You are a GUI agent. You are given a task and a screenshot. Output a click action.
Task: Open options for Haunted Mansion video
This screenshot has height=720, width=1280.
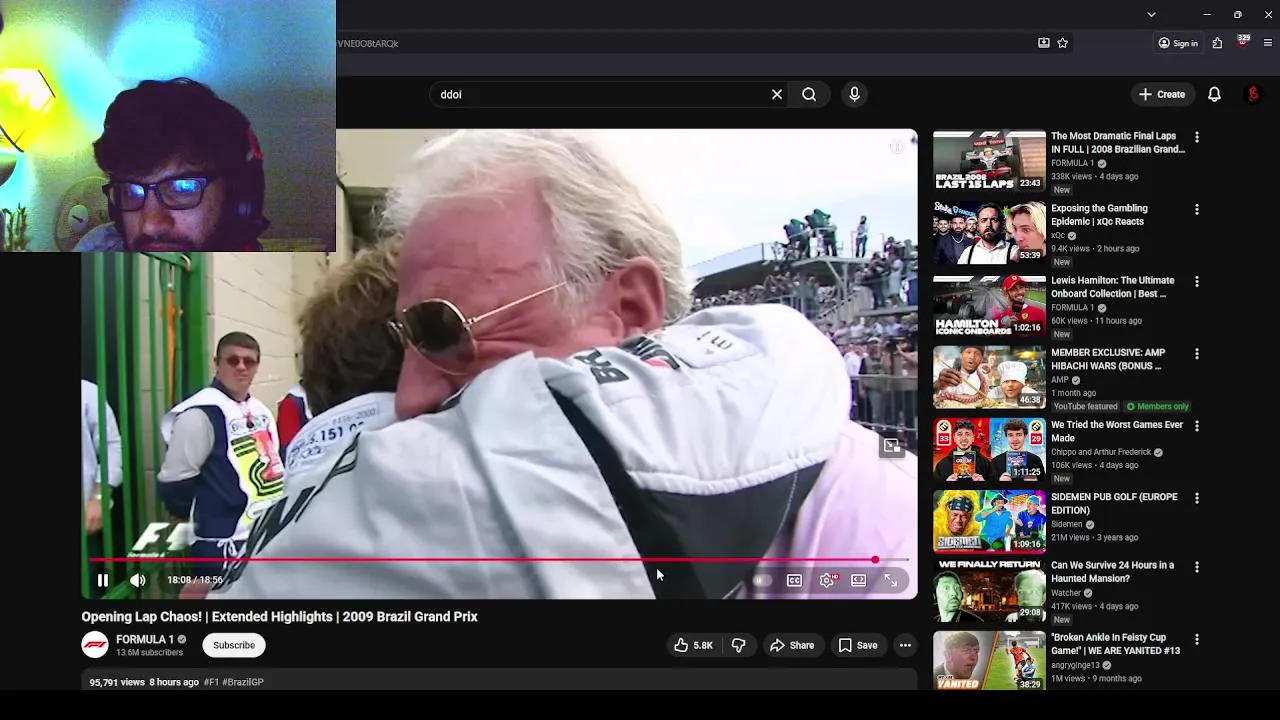(x=1196, y=566)
